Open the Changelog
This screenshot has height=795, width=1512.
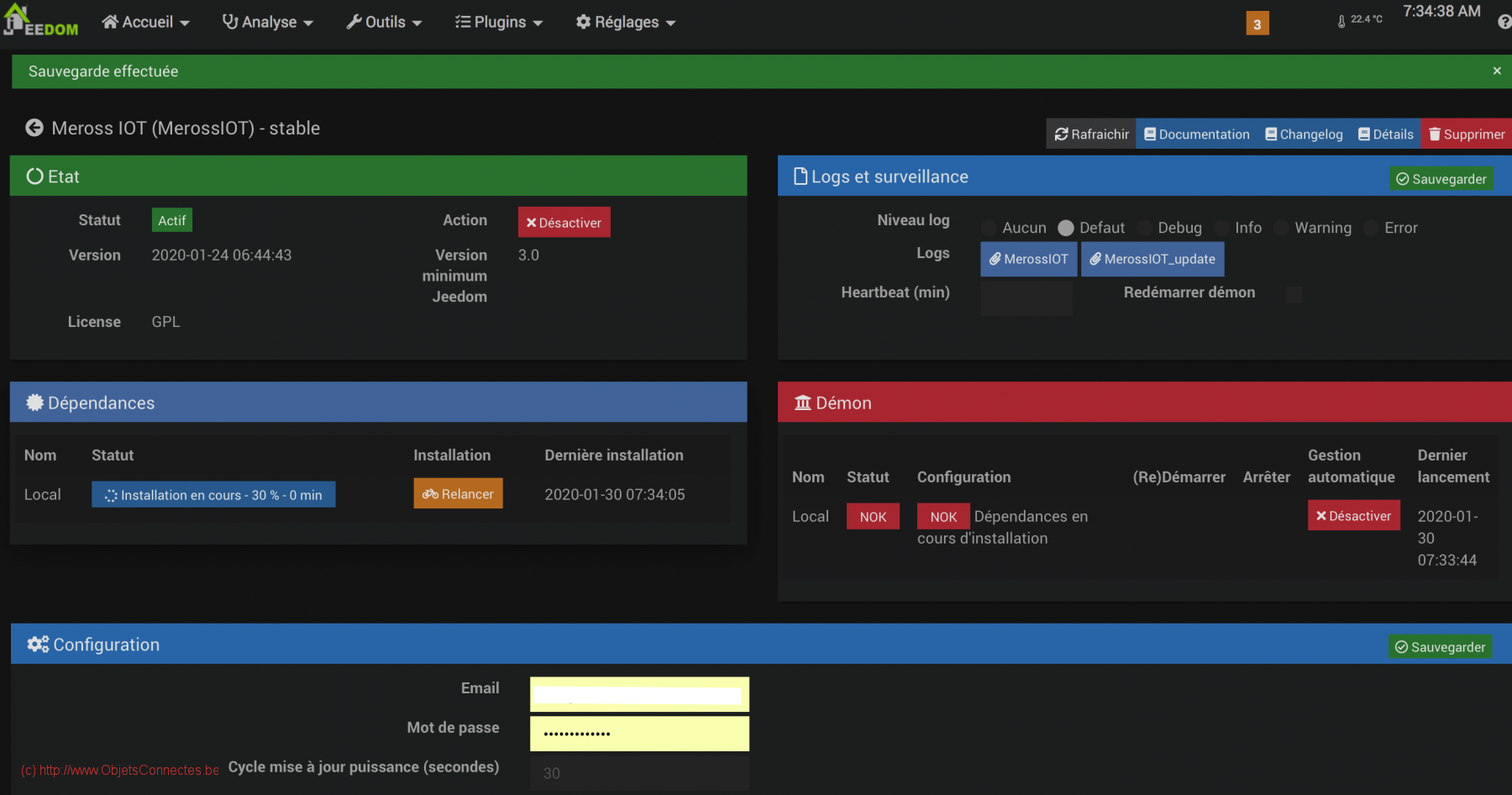[x=1304, y=134]
